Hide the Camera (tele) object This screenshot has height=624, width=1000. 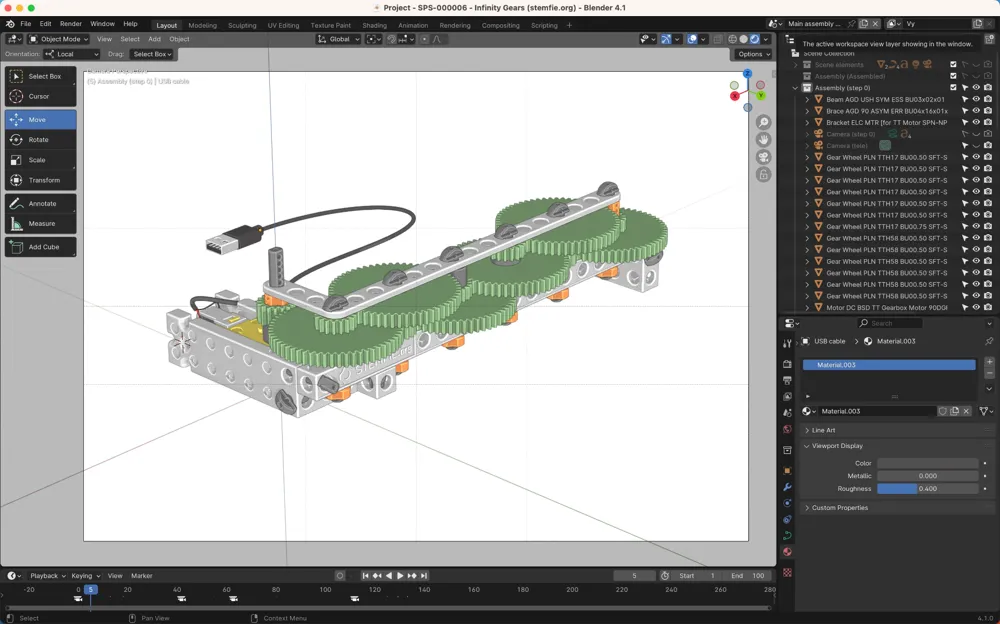[x=975, y=145]
